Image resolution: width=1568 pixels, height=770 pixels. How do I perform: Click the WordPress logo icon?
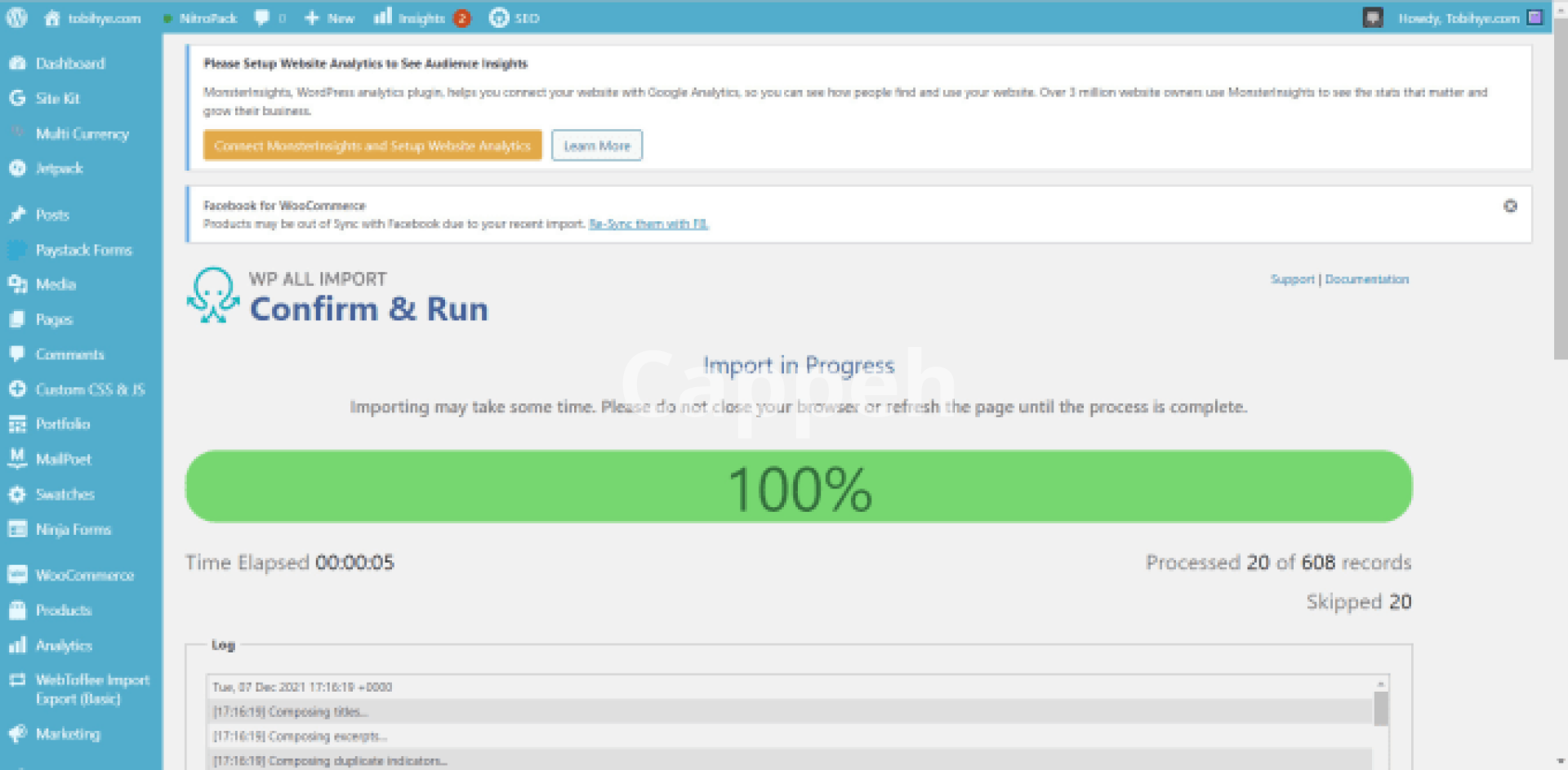point(16,18)
